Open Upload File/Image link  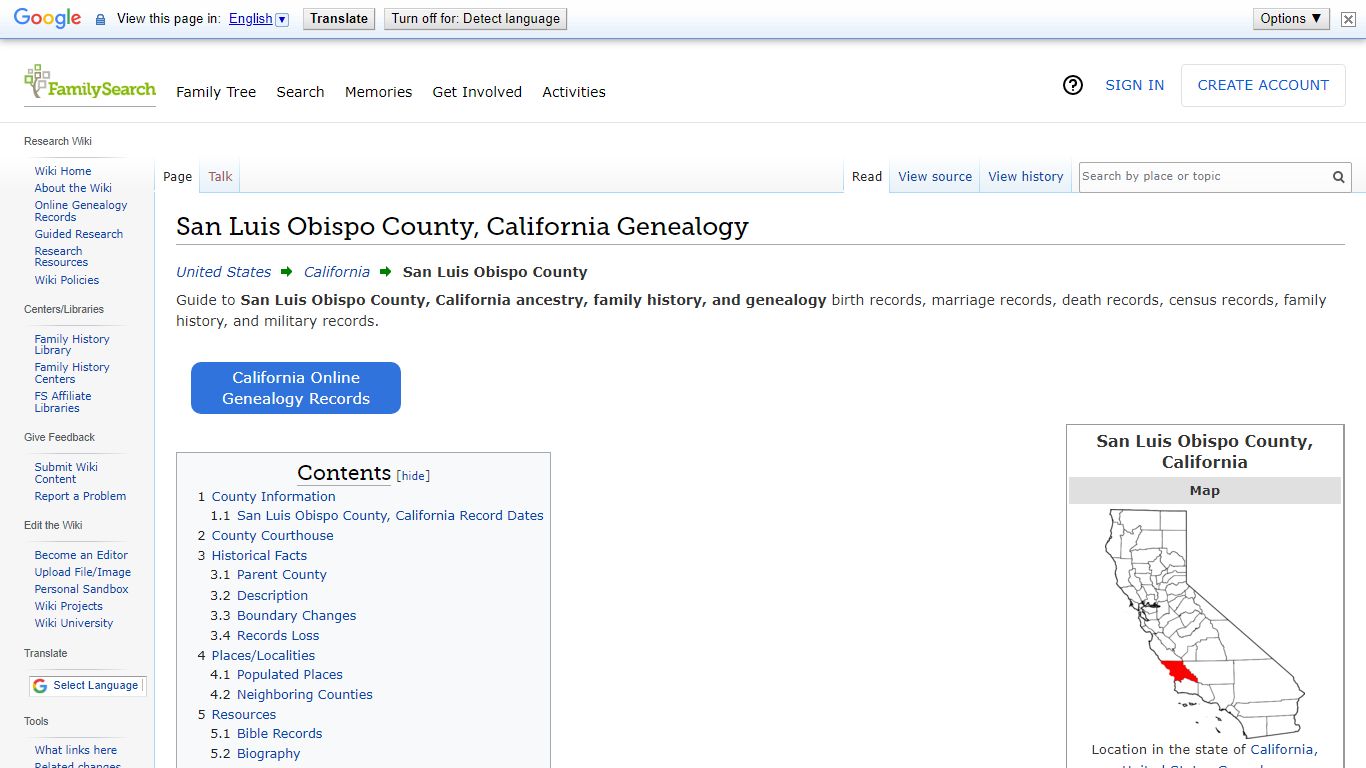point(83,572)
